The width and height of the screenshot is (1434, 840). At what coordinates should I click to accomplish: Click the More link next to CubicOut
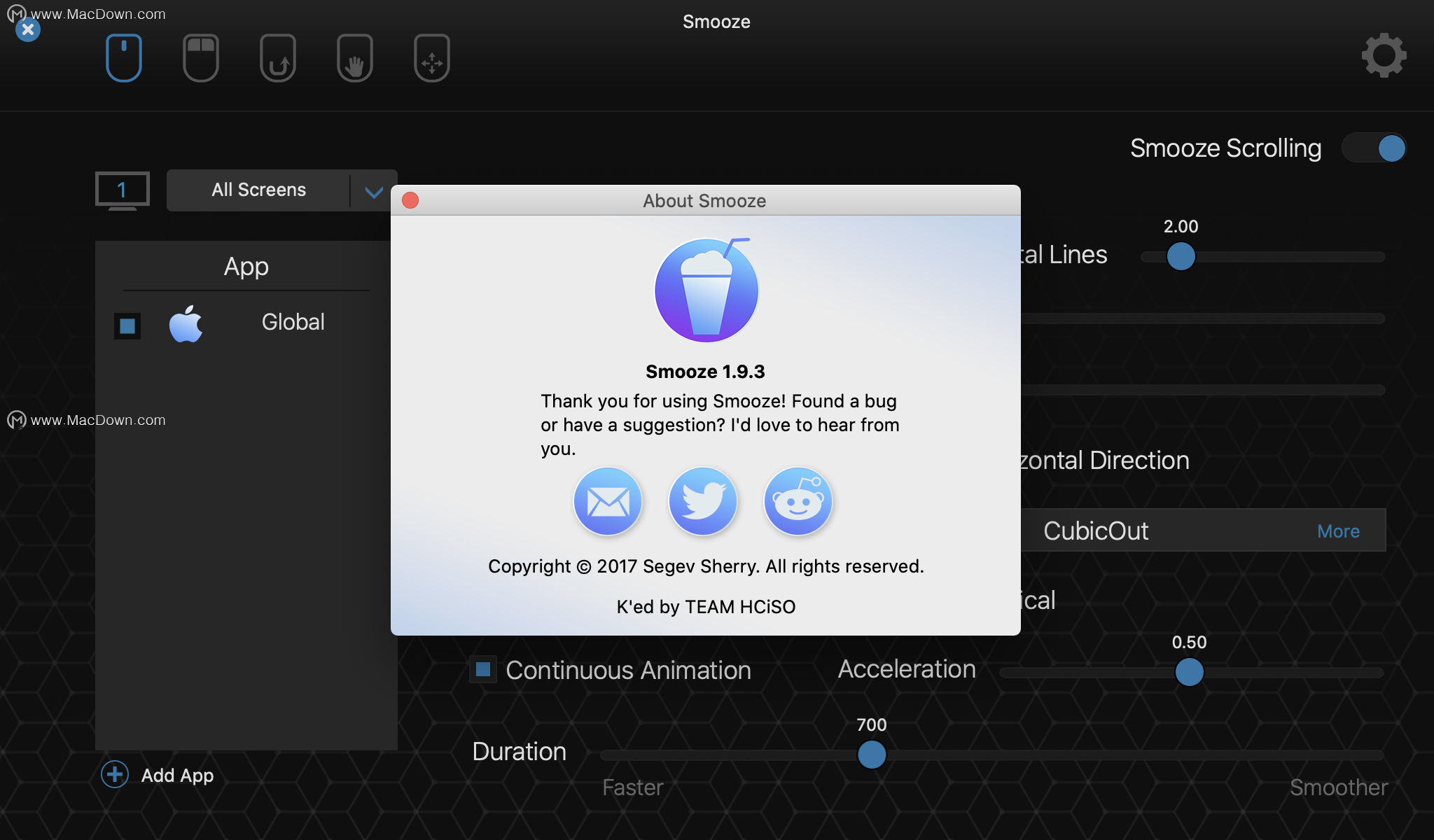pos(1338,531)
